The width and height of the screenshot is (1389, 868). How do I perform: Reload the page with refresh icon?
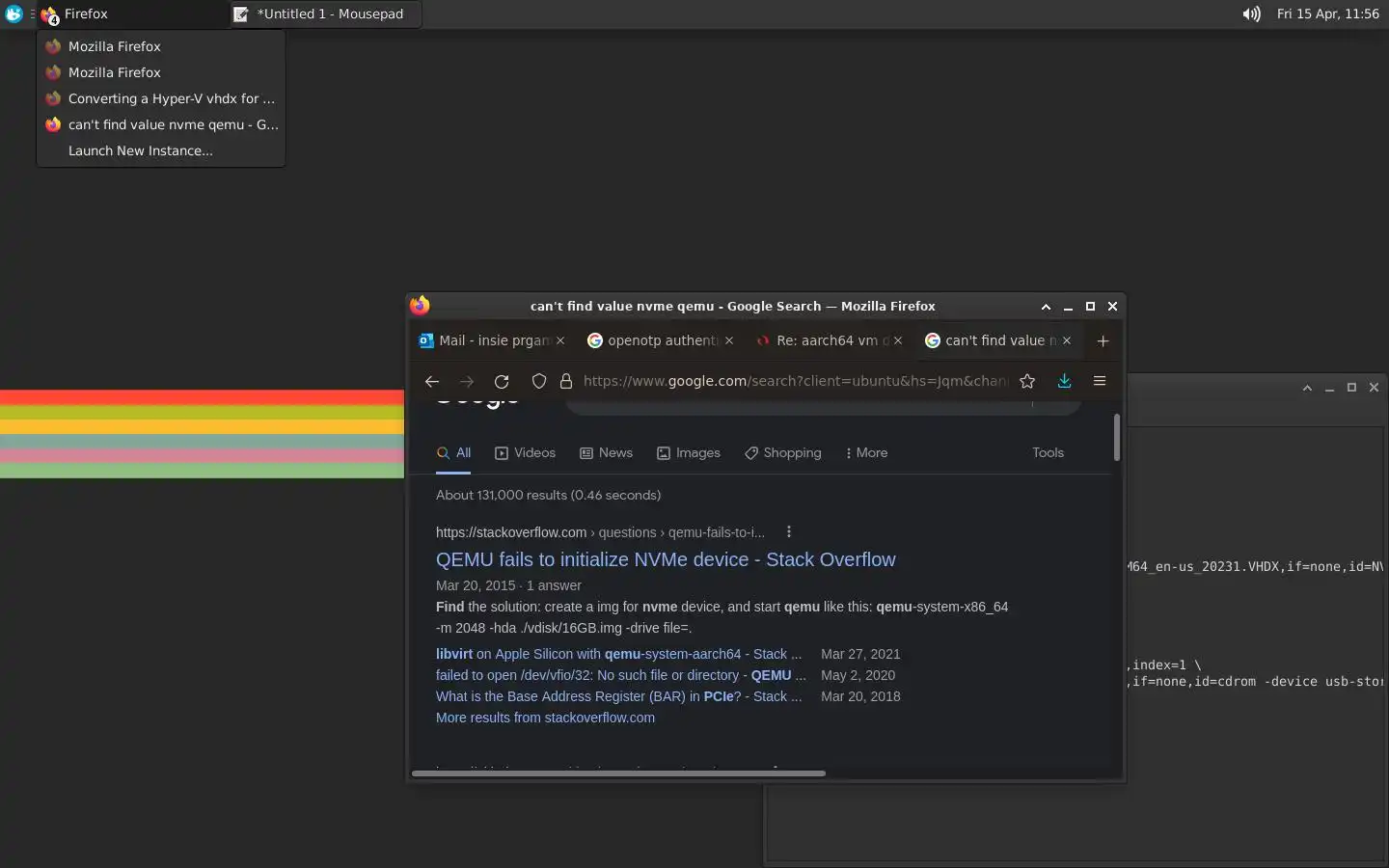tap(502, 381)
